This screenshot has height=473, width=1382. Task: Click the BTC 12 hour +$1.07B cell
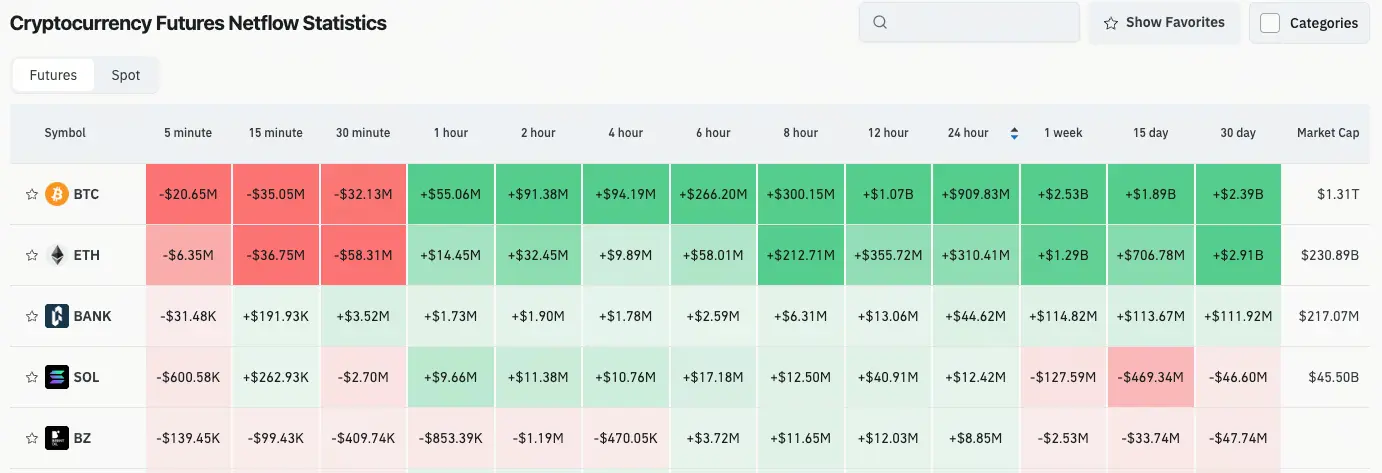point(888,194)
